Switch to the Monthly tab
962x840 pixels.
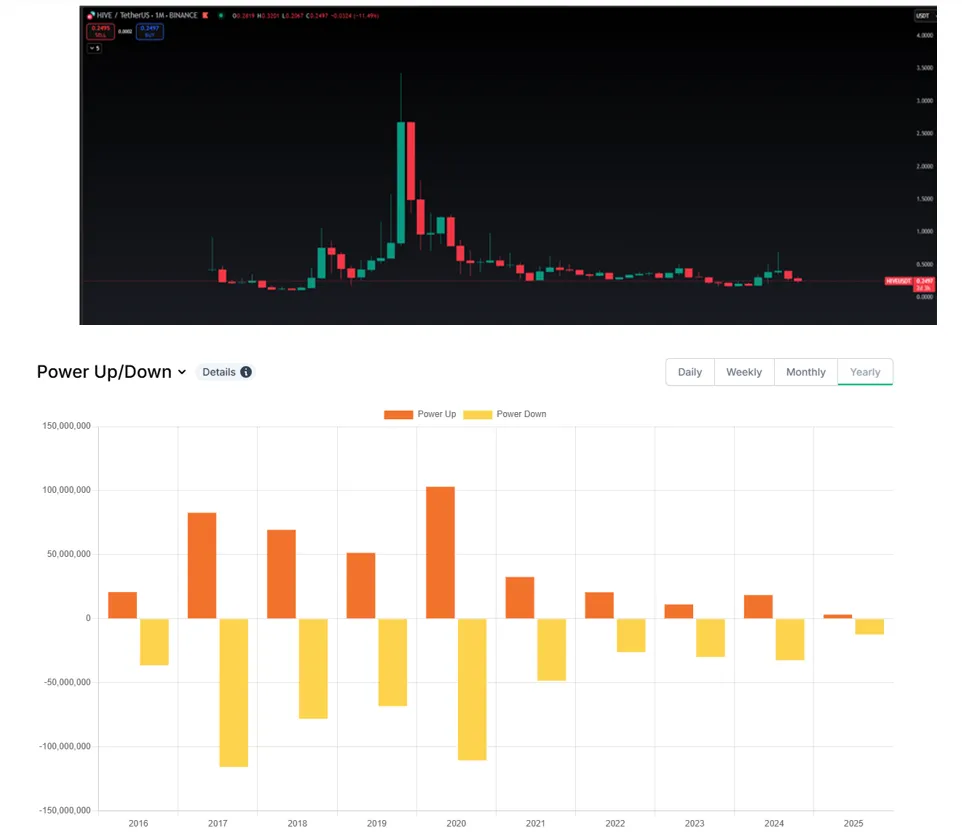(x=806, y=372)
